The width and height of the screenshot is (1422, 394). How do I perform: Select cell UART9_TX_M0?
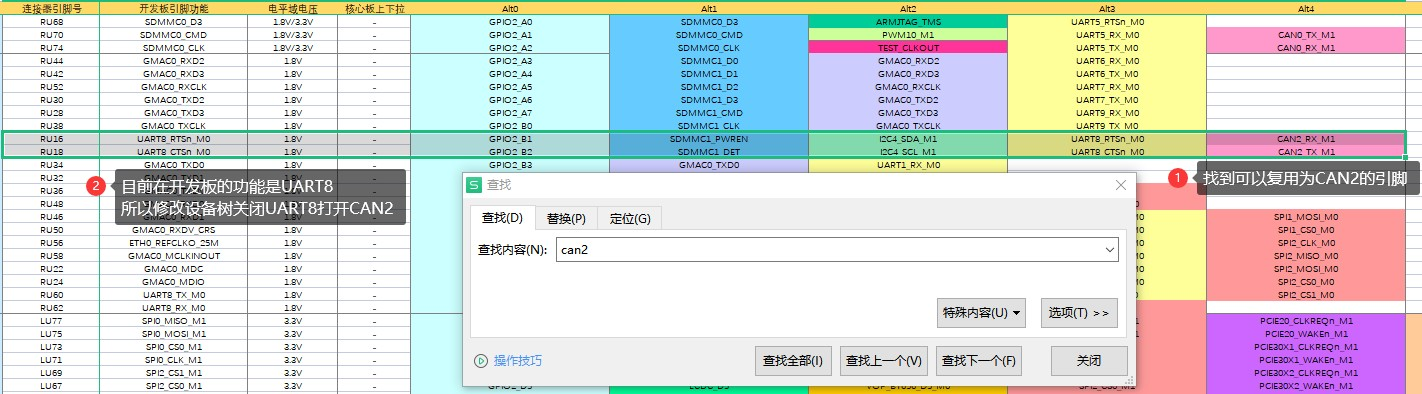[x=1107, y=126]
